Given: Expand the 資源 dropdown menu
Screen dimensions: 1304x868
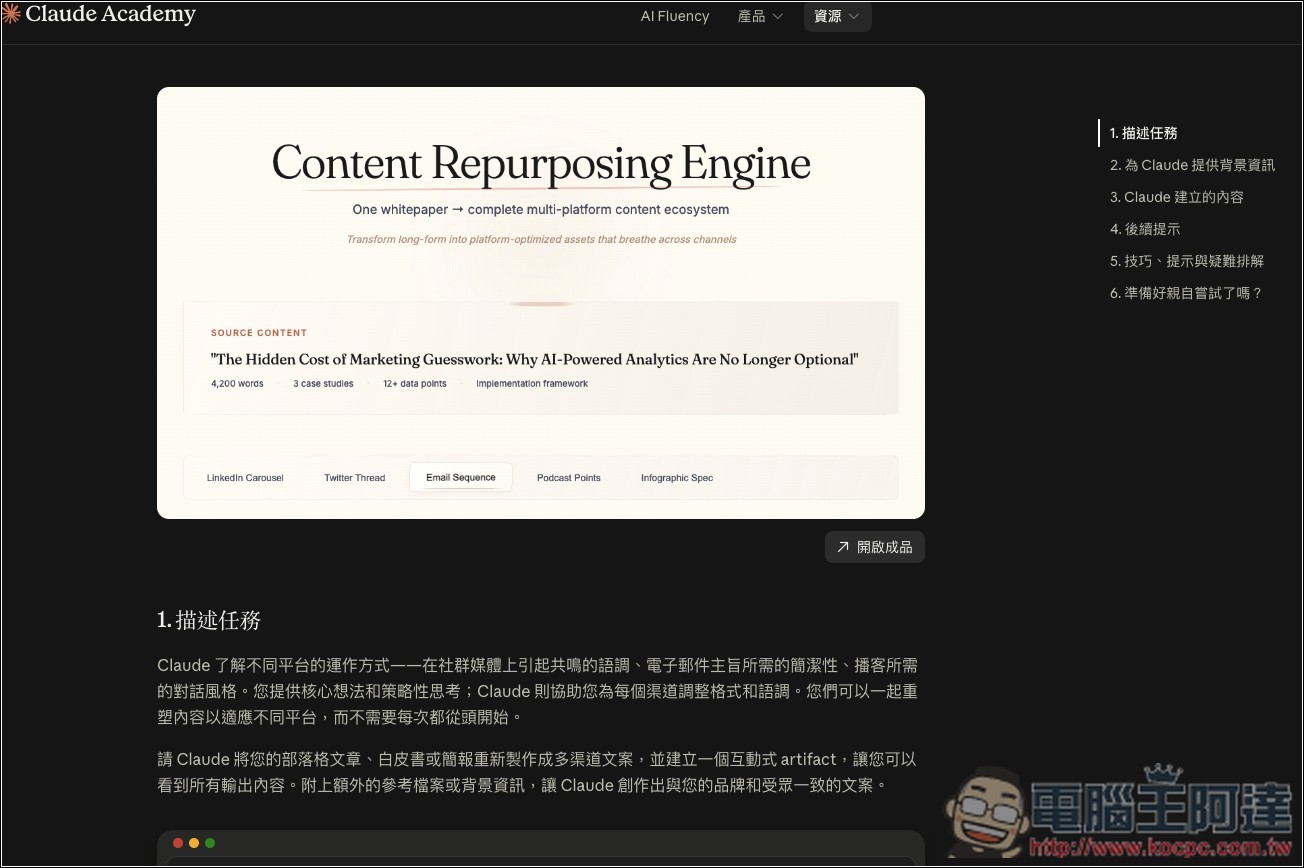Looking at the screenshot, I should (x=837, y=16).
